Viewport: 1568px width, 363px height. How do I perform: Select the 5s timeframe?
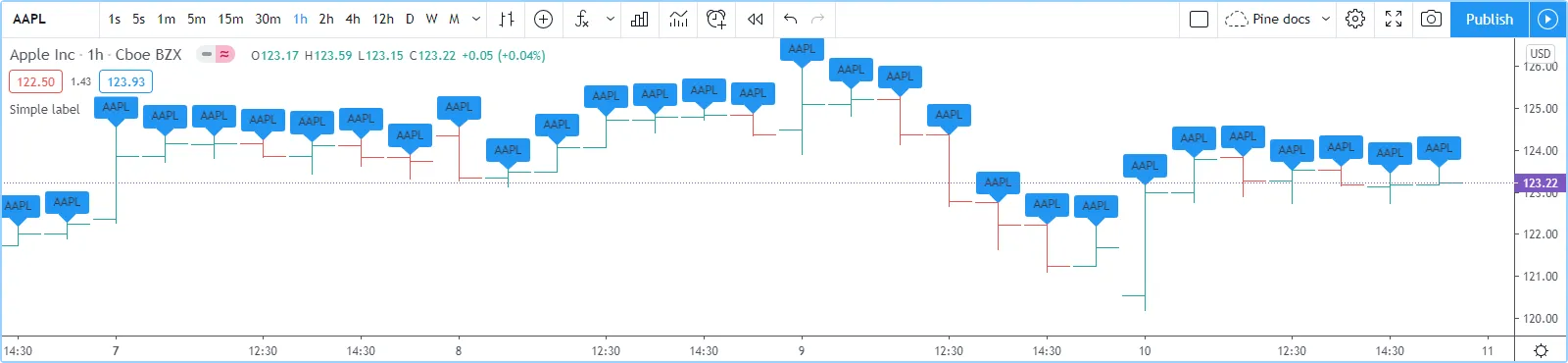click(x=139, y=19)
